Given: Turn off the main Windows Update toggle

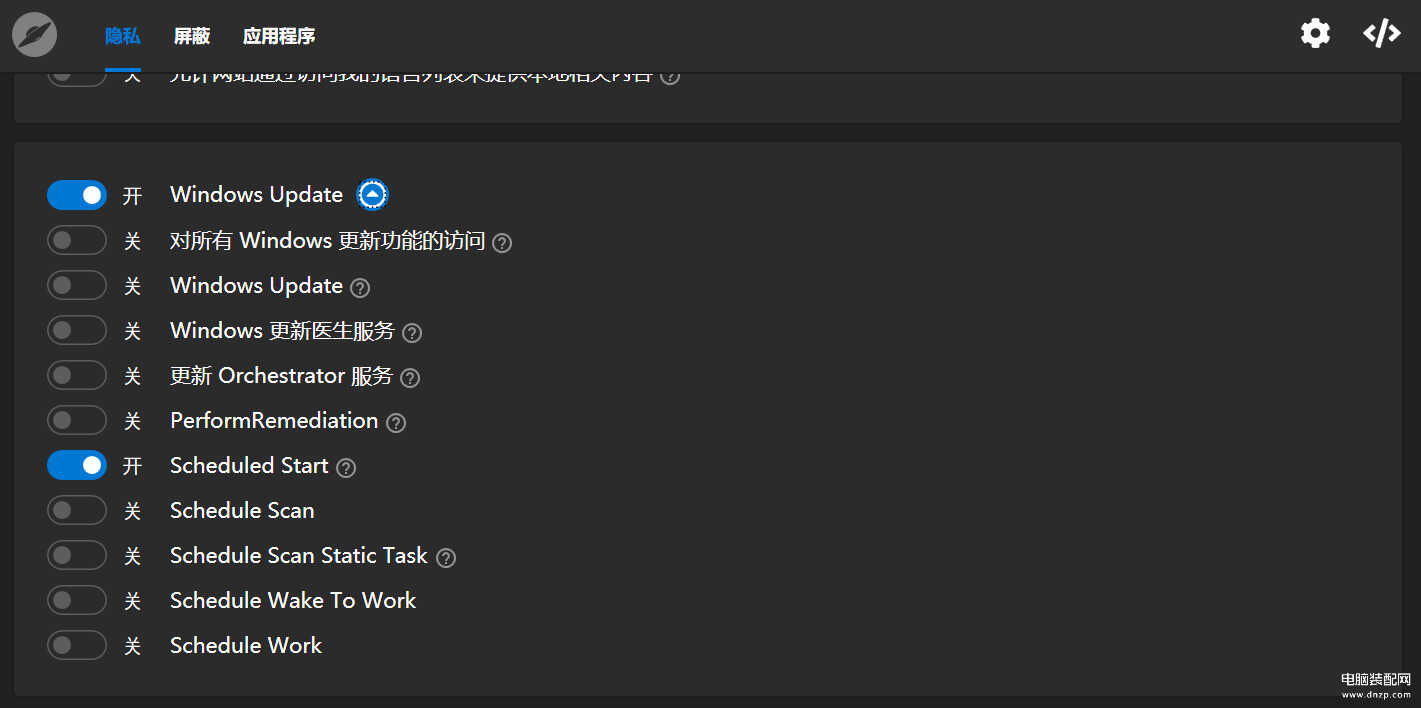Looking at the screenshot, I should pos(77,195).
